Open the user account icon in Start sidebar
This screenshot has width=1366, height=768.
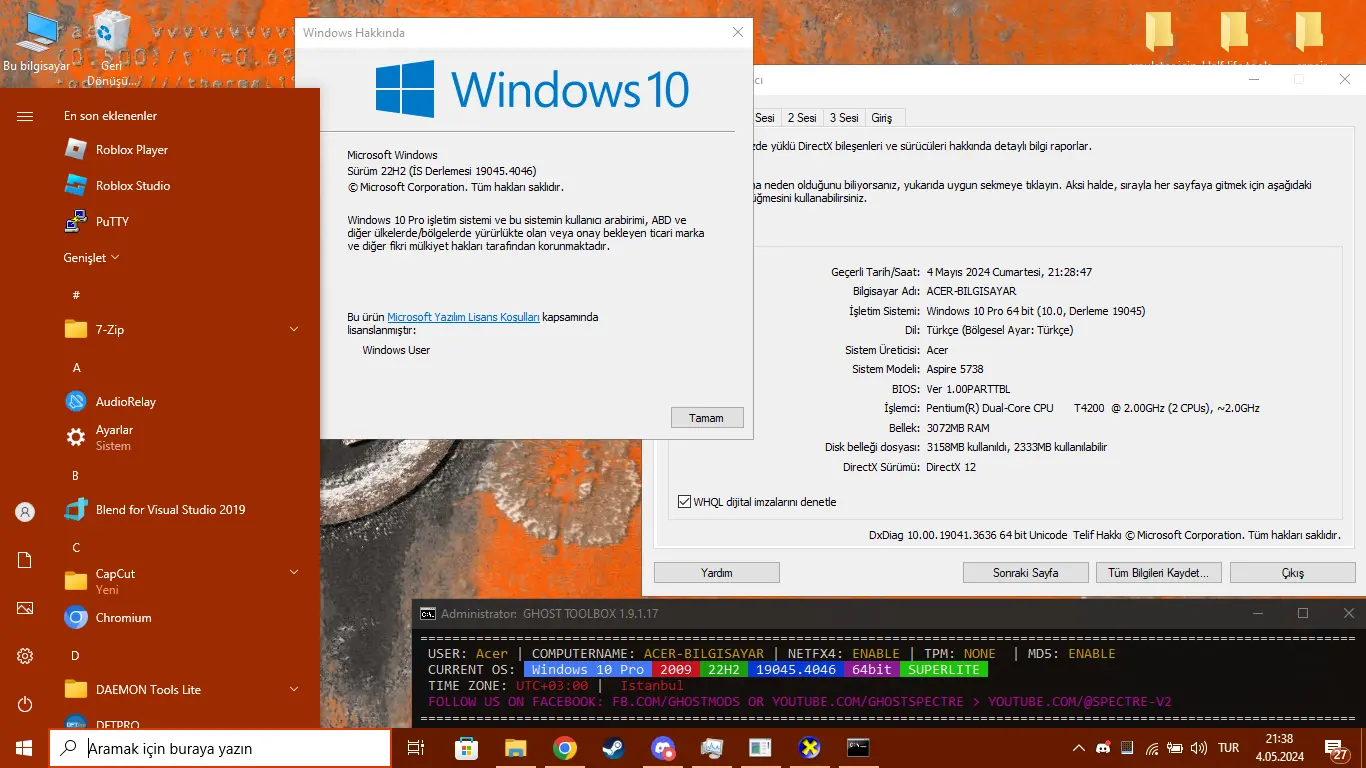coord(25,512)
